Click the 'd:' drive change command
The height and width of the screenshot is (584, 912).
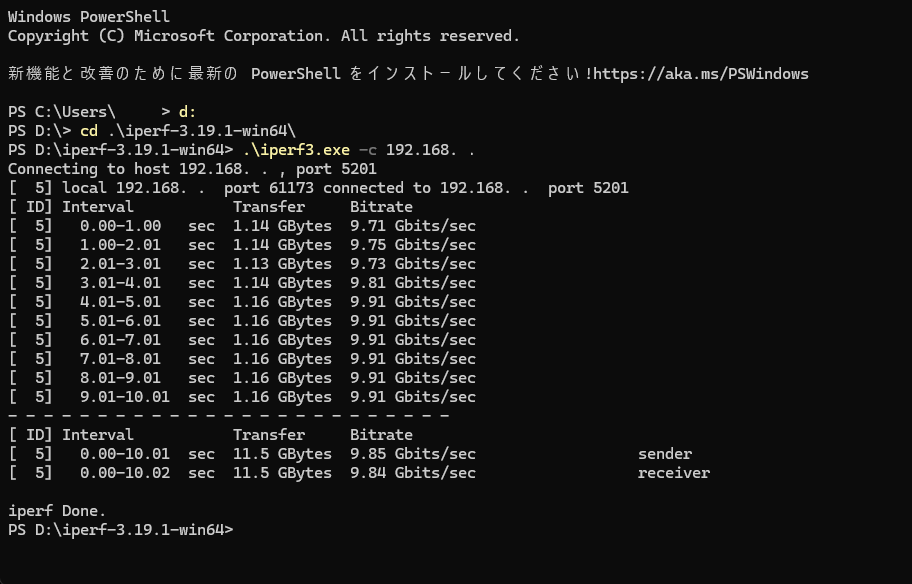[x=188, y=112]
